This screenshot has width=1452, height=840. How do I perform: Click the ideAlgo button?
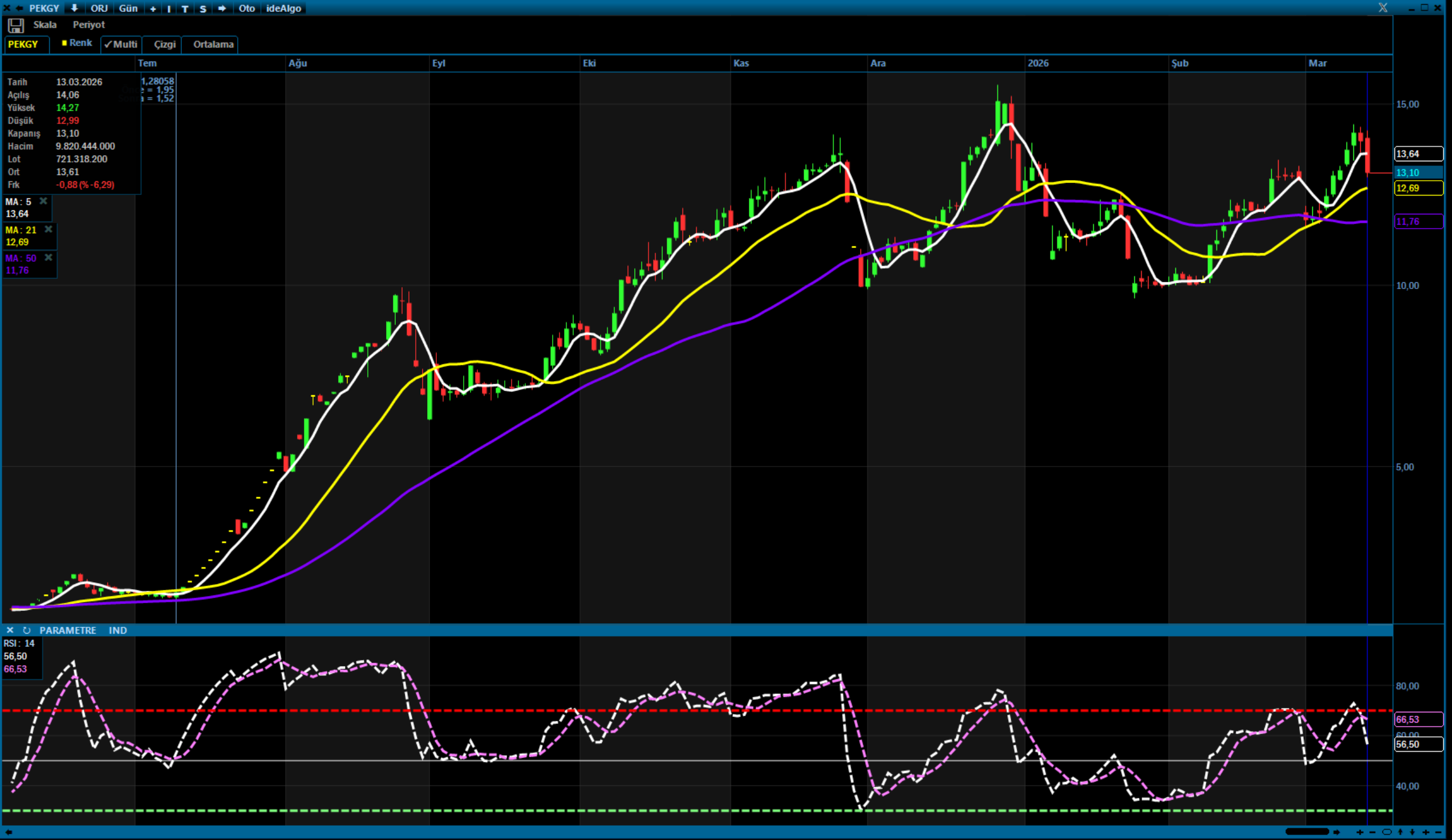[283, 8]
